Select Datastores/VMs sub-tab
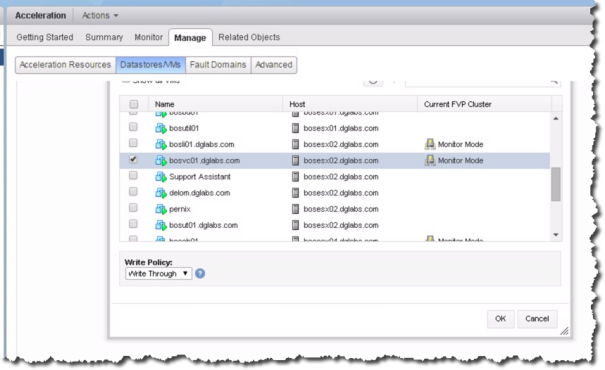605x370 pixels. 151,65
